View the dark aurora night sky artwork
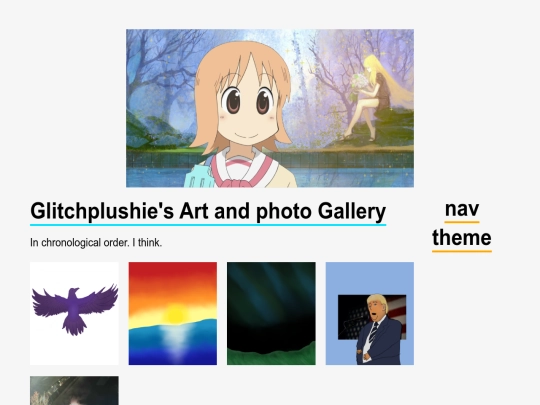540x405 pixels. click(x=271, y=313)
